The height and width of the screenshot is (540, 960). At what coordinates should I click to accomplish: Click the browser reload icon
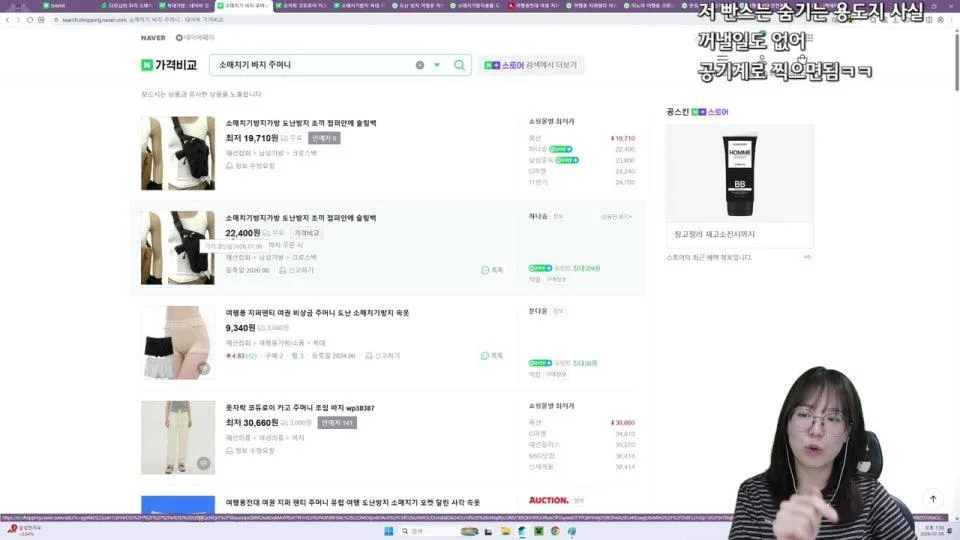(29, 20)
